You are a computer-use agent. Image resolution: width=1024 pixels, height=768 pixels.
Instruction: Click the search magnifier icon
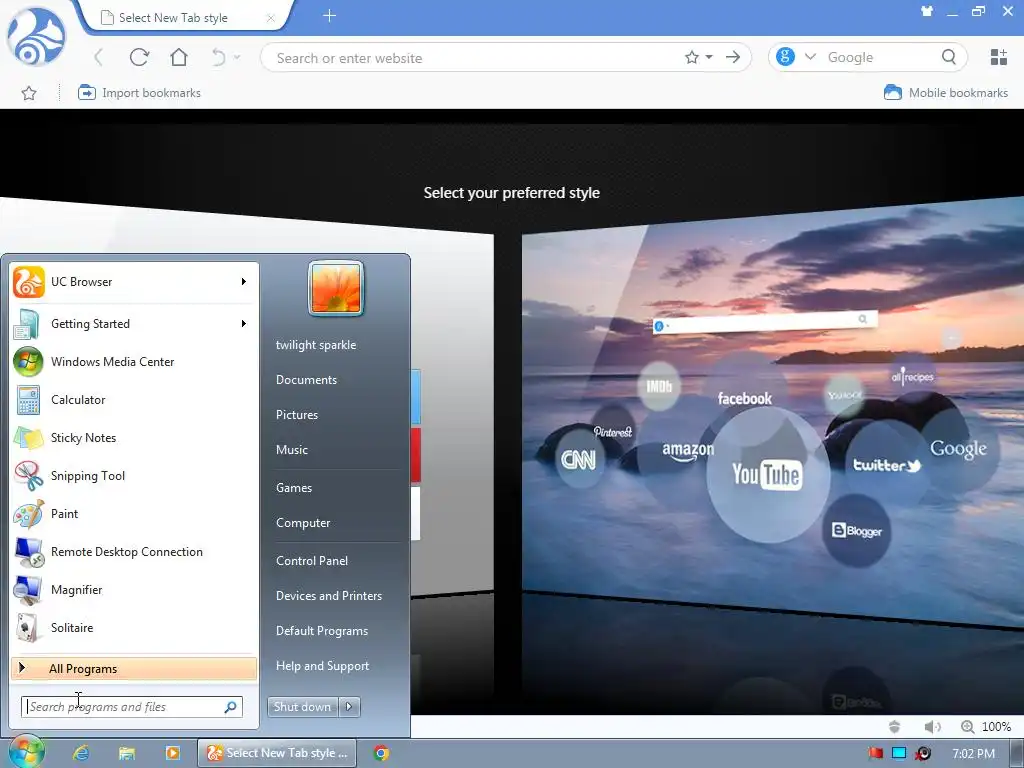point(949,57)
